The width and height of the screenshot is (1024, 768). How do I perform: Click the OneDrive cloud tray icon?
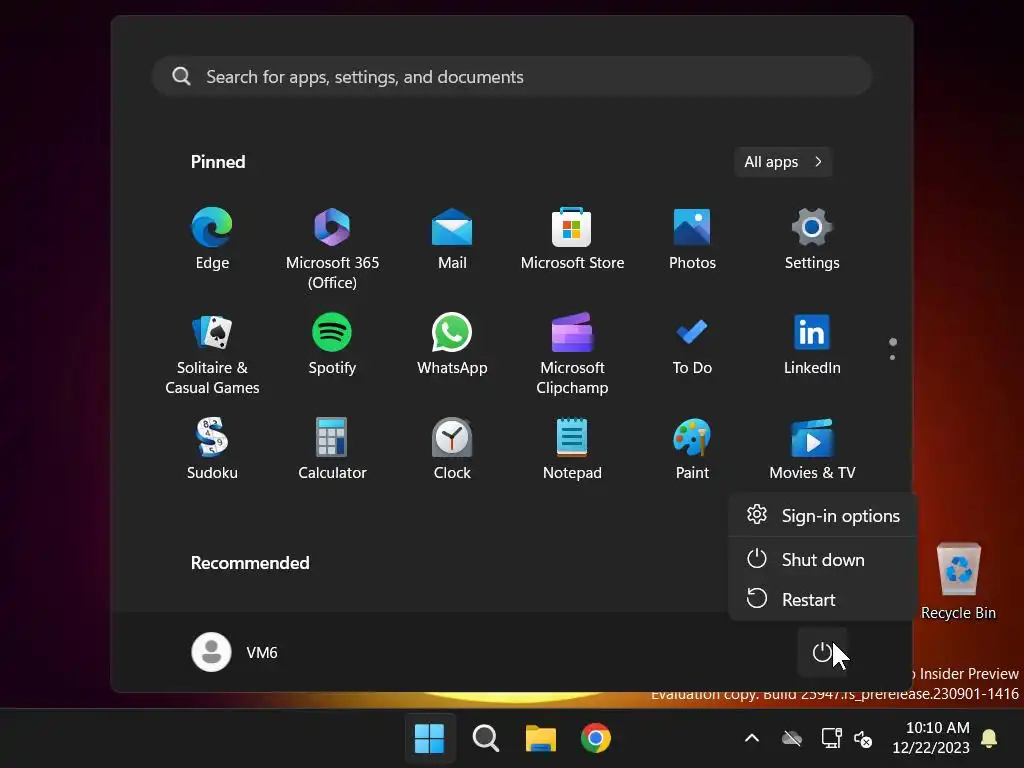792,739
